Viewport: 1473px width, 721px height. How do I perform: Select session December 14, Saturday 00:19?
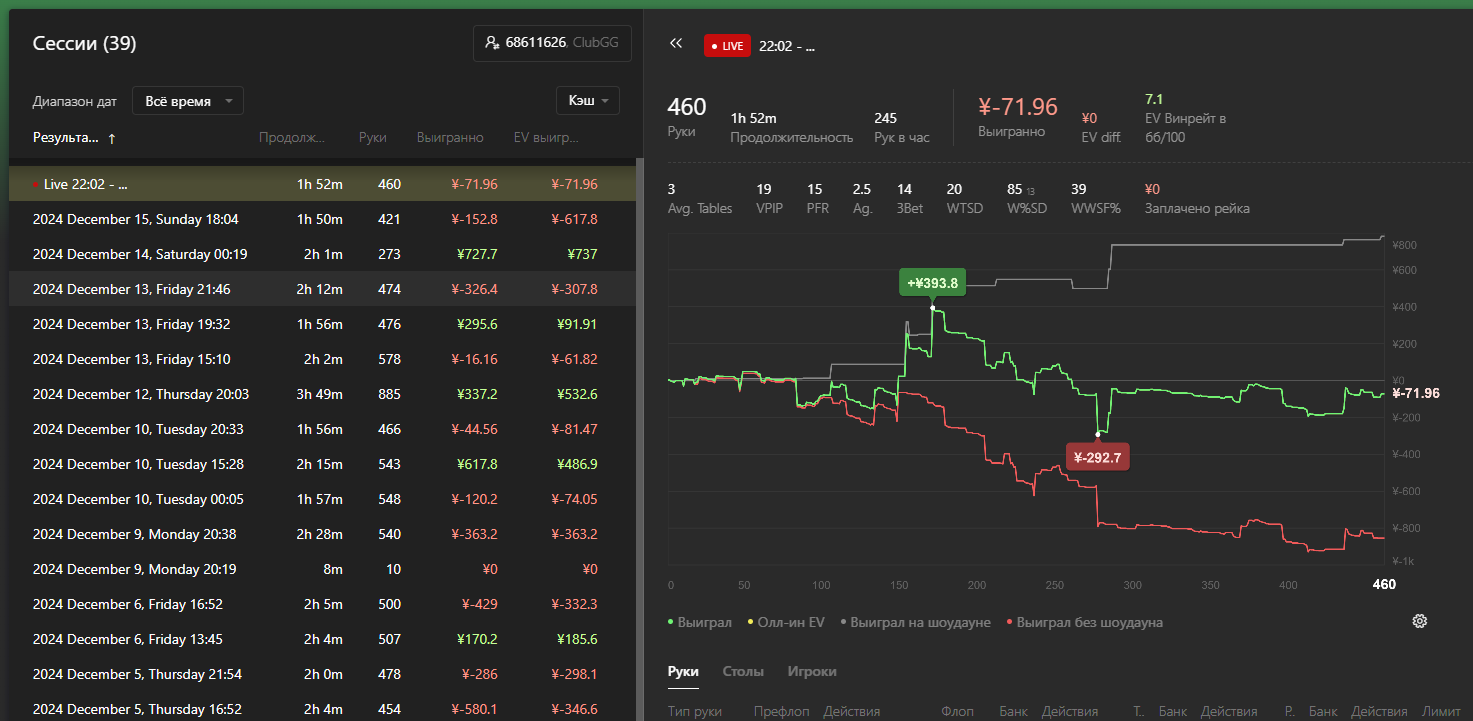click(322, 254)
